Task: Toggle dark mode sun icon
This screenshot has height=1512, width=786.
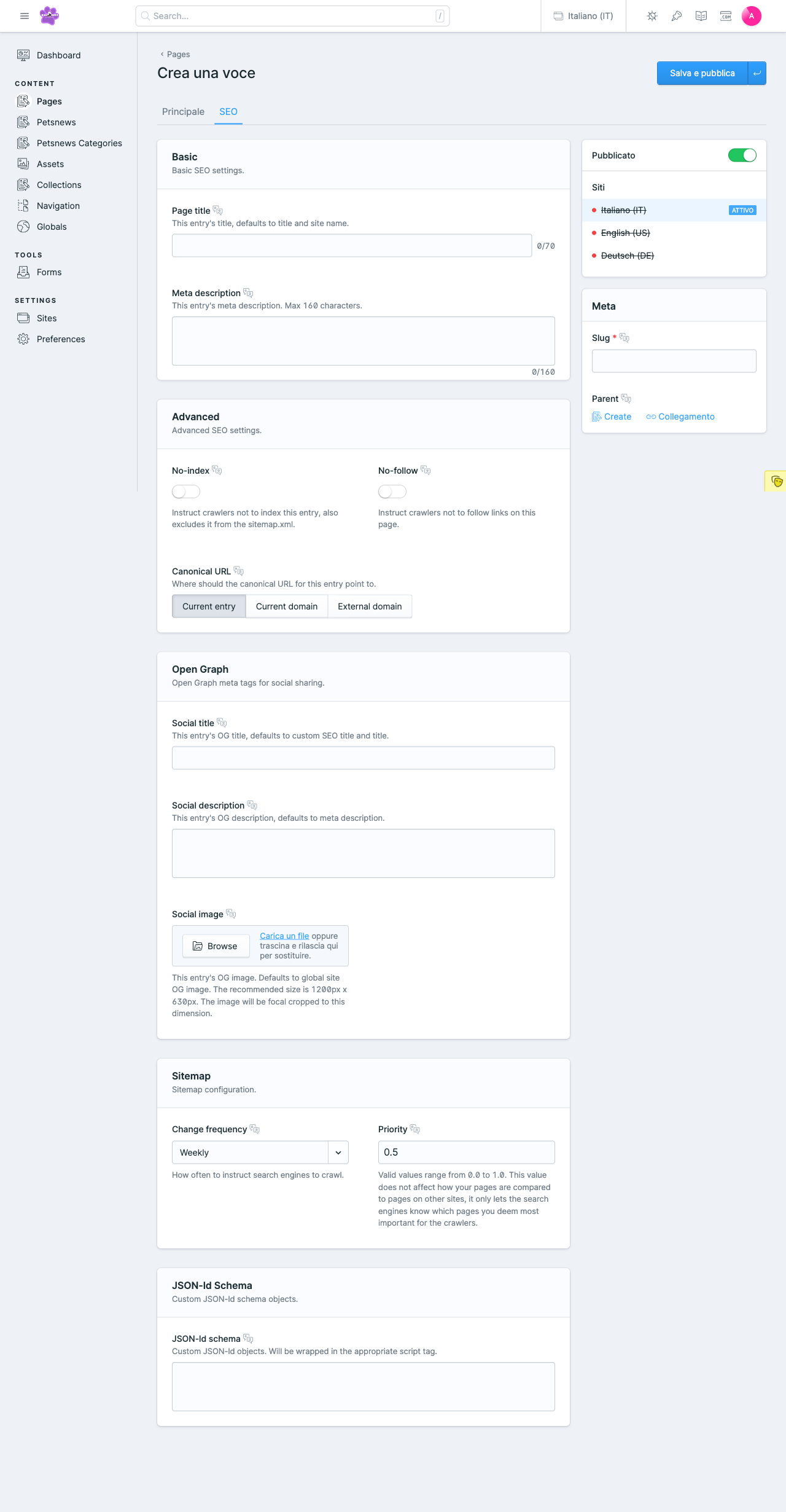Action: (x=652, y=16)
